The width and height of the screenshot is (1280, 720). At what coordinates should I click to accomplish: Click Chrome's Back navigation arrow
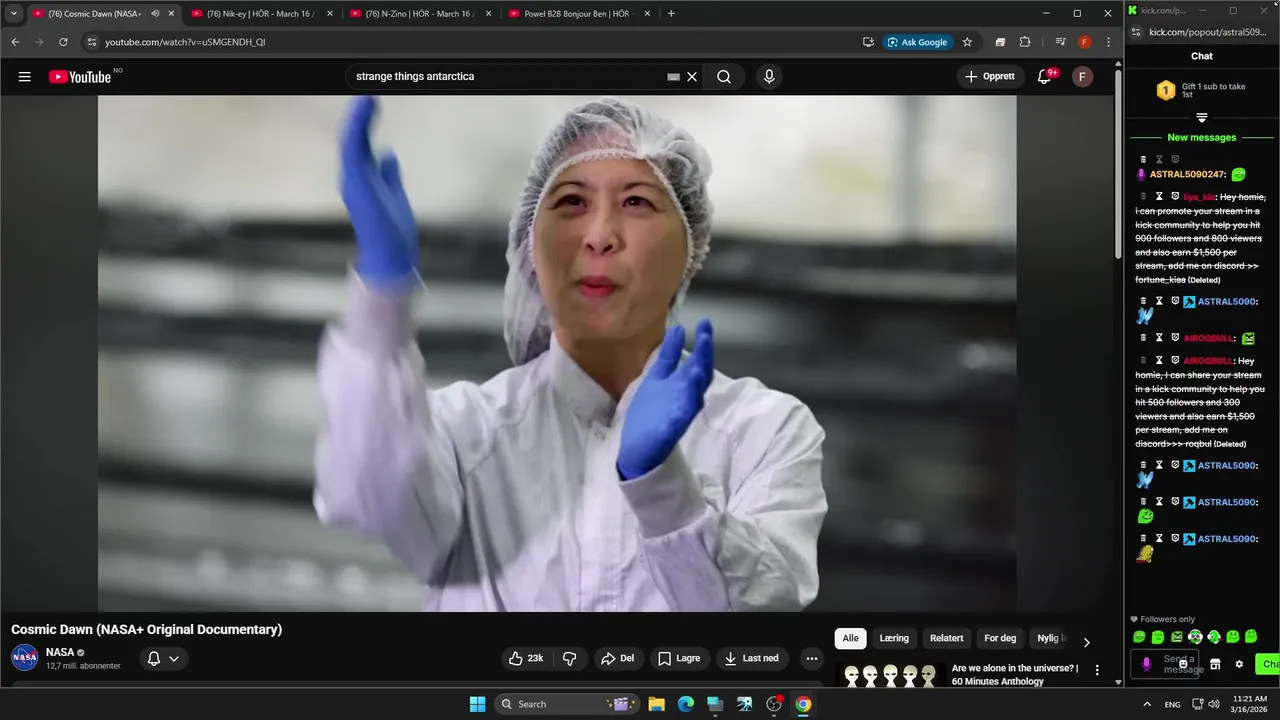coord(15,42)
